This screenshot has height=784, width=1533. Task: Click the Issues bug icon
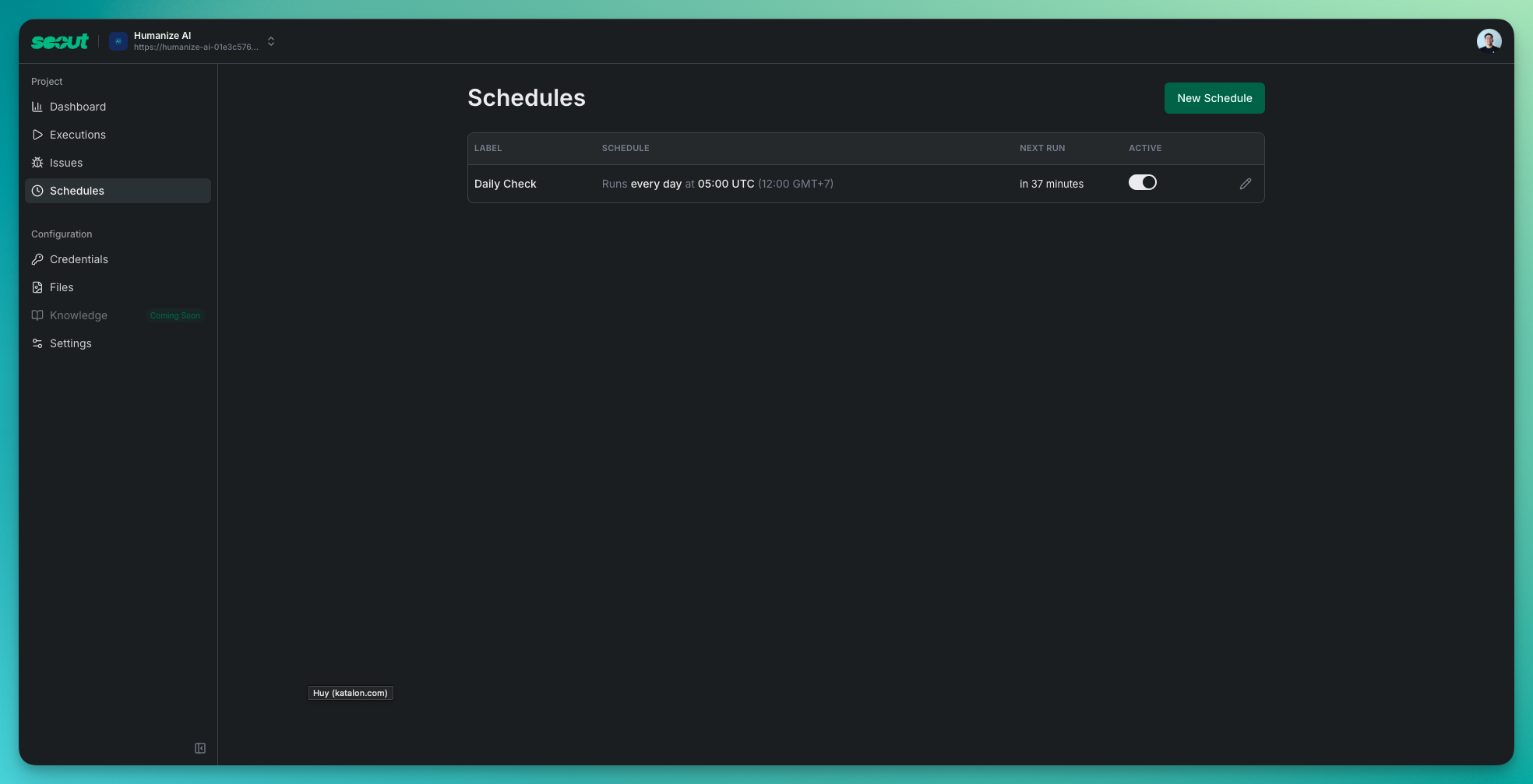coord(37,163)
